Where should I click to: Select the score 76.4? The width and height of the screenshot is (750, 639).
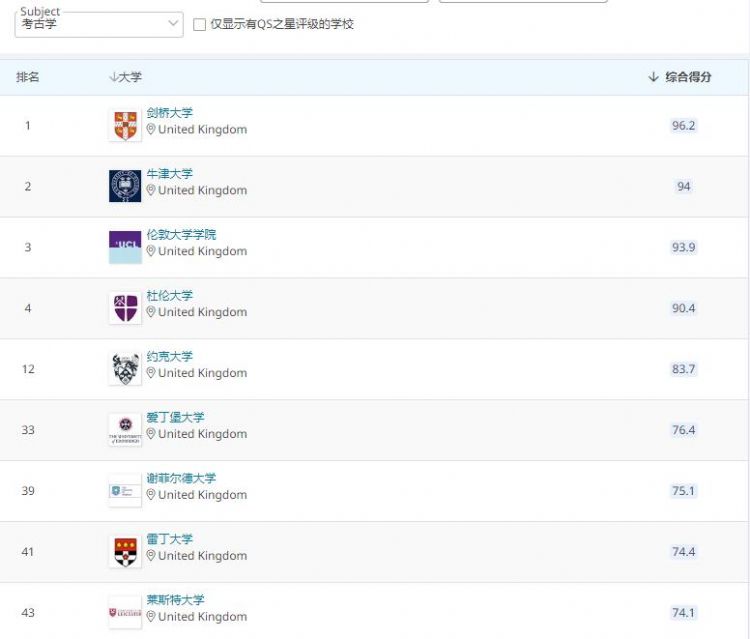pyautogui.click(x=684, y=430)
